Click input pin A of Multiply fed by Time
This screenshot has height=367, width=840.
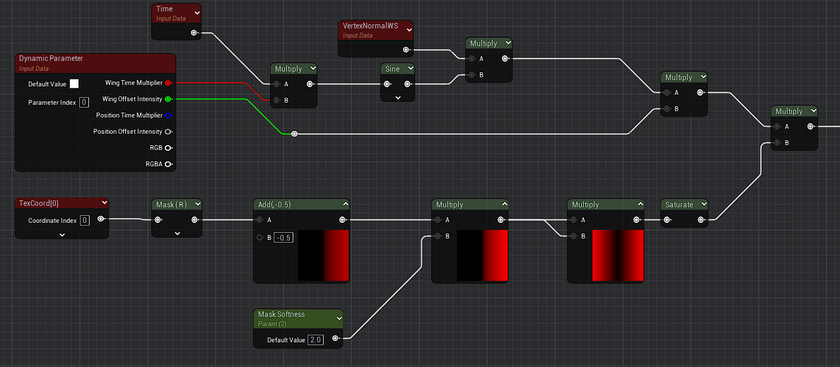pyautogui.click(x=276, y=84)
